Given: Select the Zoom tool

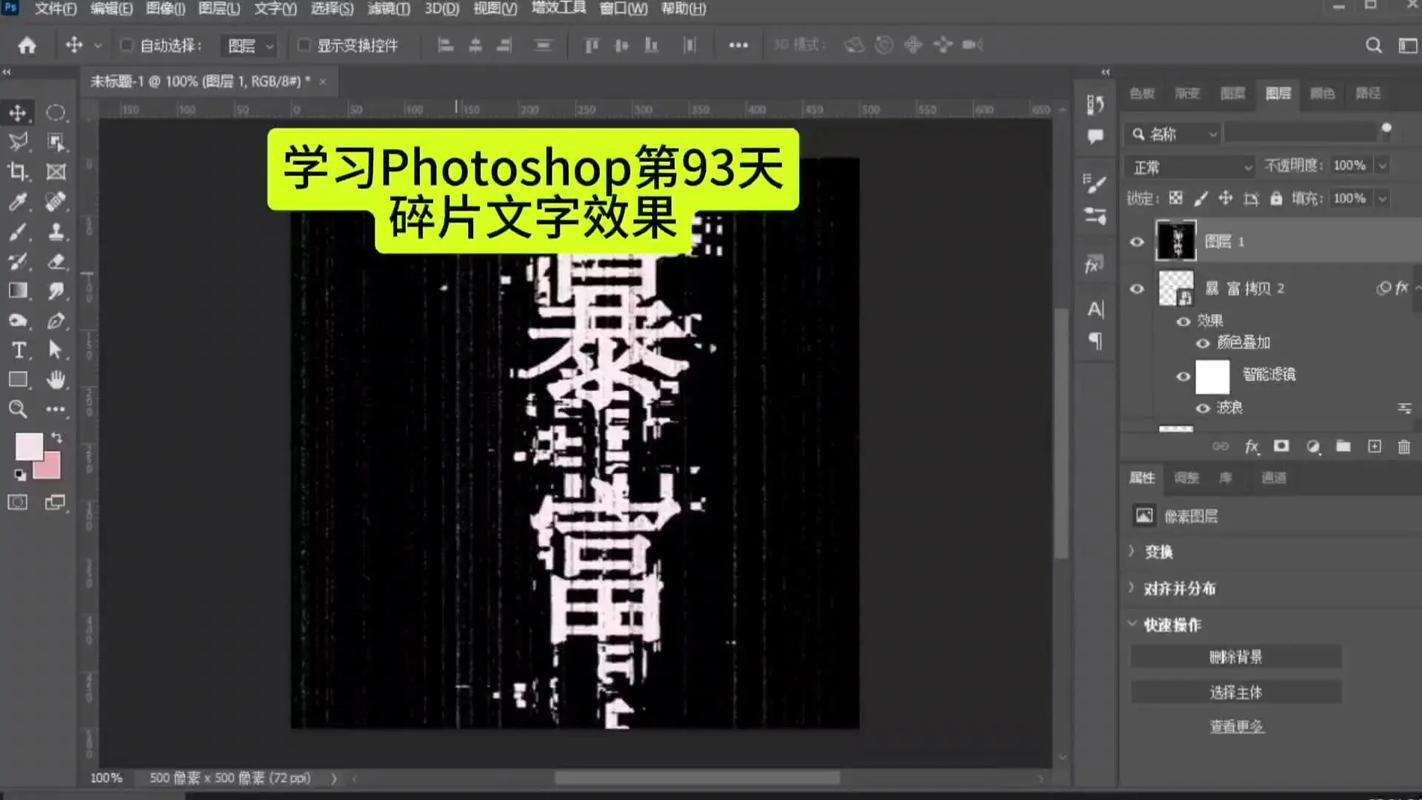Looking at the screenshot, I should click(18, 409).
